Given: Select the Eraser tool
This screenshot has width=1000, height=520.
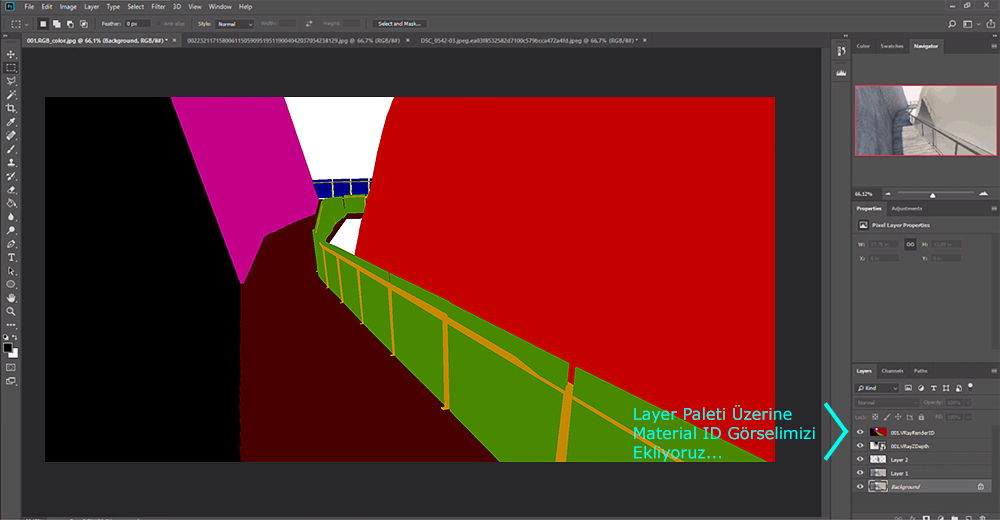Looking at the screenshot, I should coord(11,189).
